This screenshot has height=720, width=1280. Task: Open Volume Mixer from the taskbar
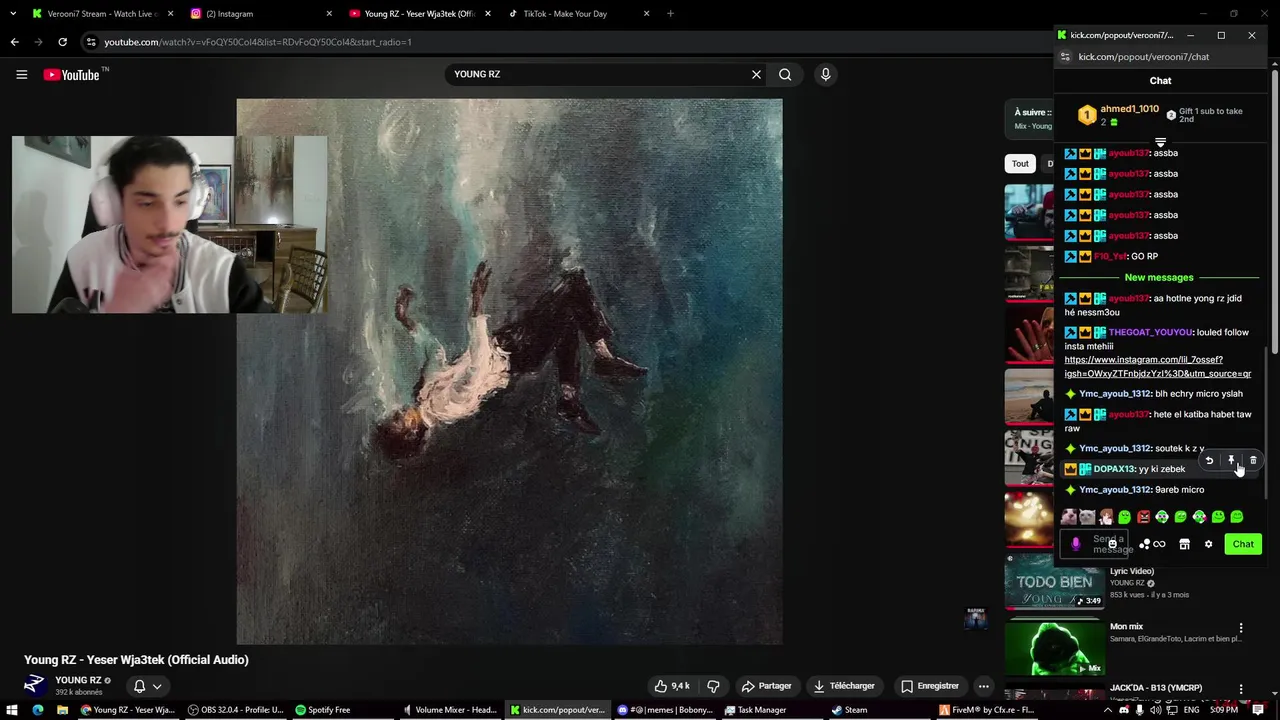[449, 710]
